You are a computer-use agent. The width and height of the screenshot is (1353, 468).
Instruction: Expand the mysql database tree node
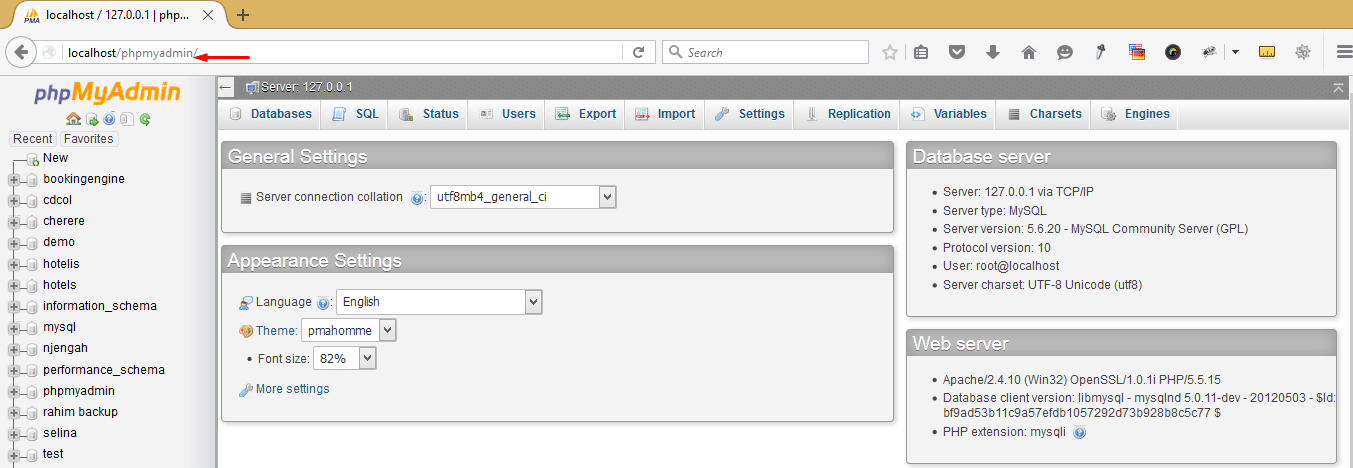click(x=14, y=328)
